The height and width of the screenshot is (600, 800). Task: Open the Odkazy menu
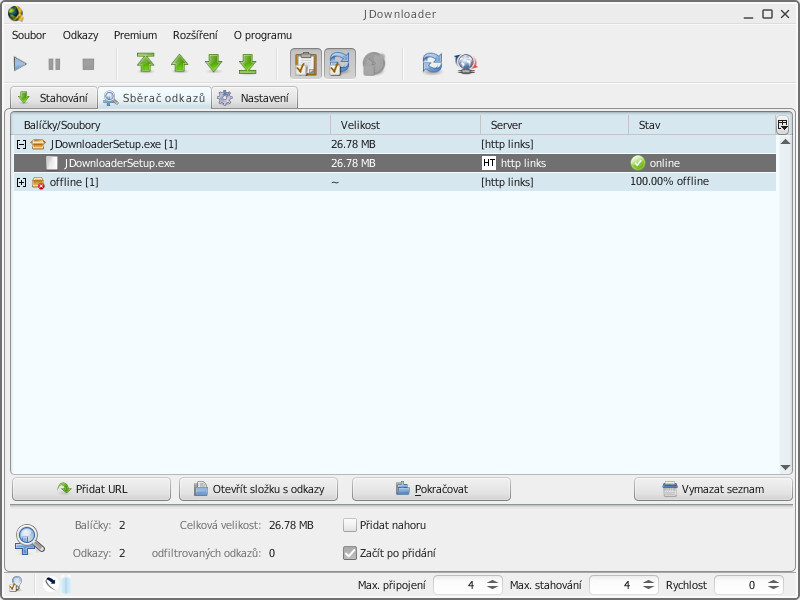coord(80,35)
